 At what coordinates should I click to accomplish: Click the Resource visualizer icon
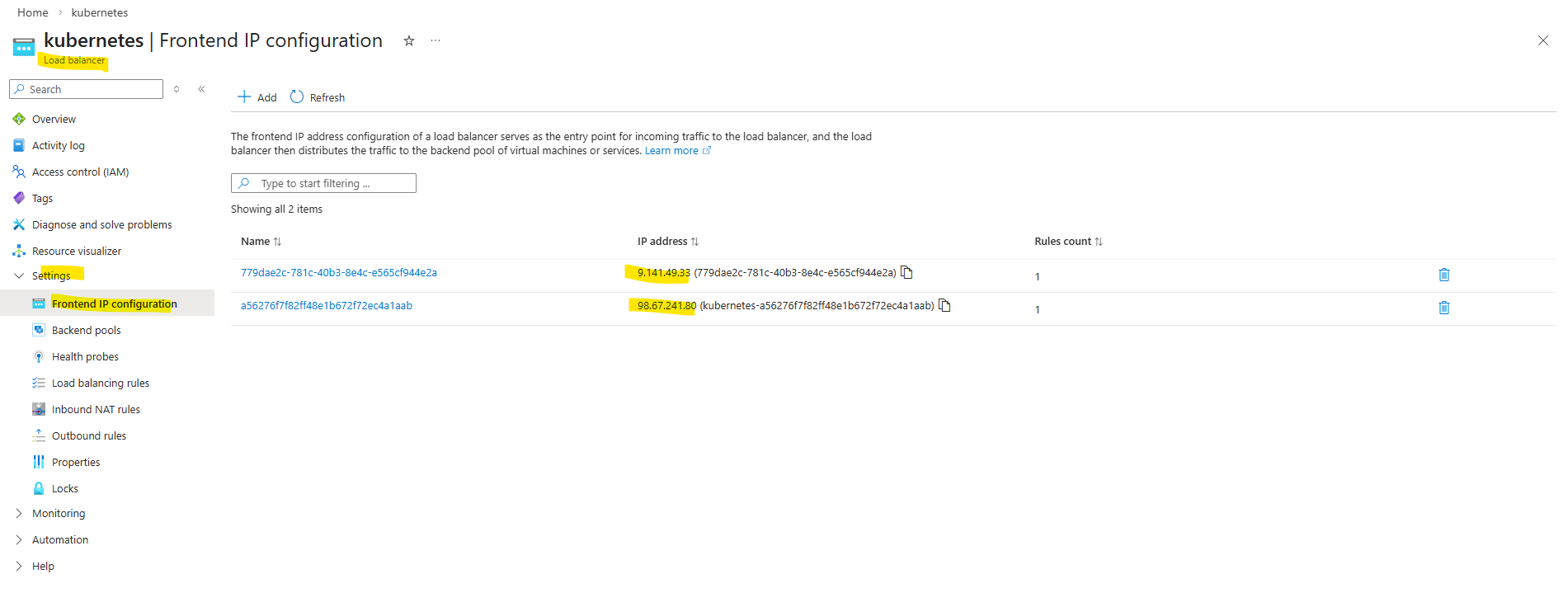[x=19, y=251]
